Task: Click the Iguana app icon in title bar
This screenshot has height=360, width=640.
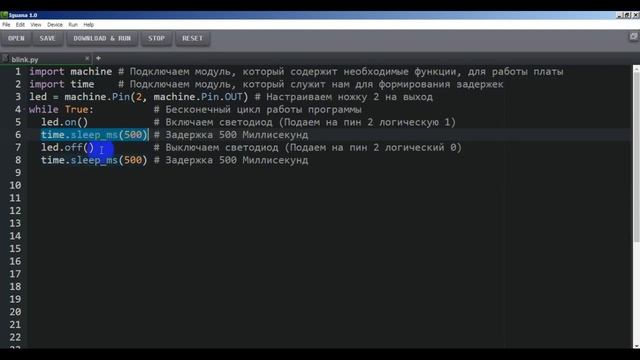Action: point(4,15)
